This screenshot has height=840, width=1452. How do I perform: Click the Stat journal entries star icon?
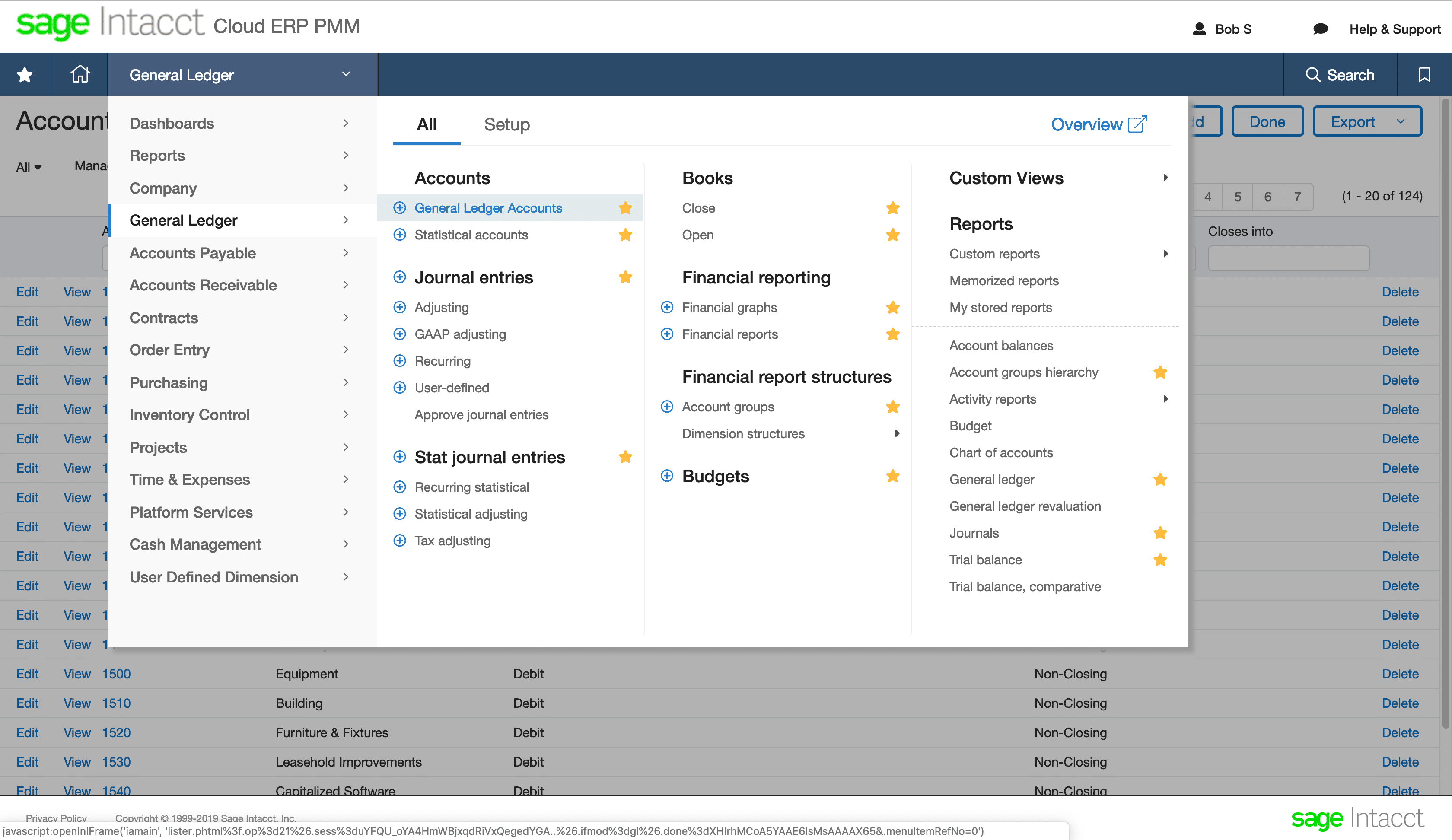point(626,457)
